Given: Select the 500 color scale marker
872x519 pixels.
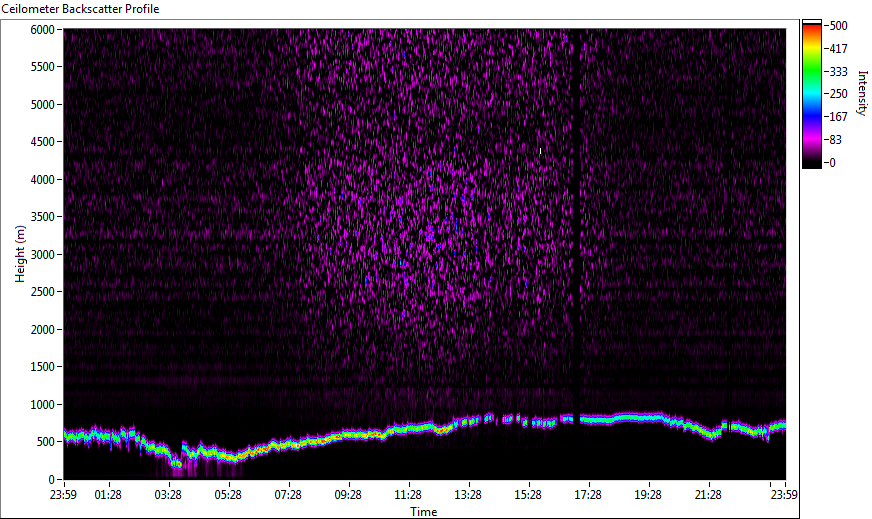Looking at the screenshot, I should click(x=838, y=26).
